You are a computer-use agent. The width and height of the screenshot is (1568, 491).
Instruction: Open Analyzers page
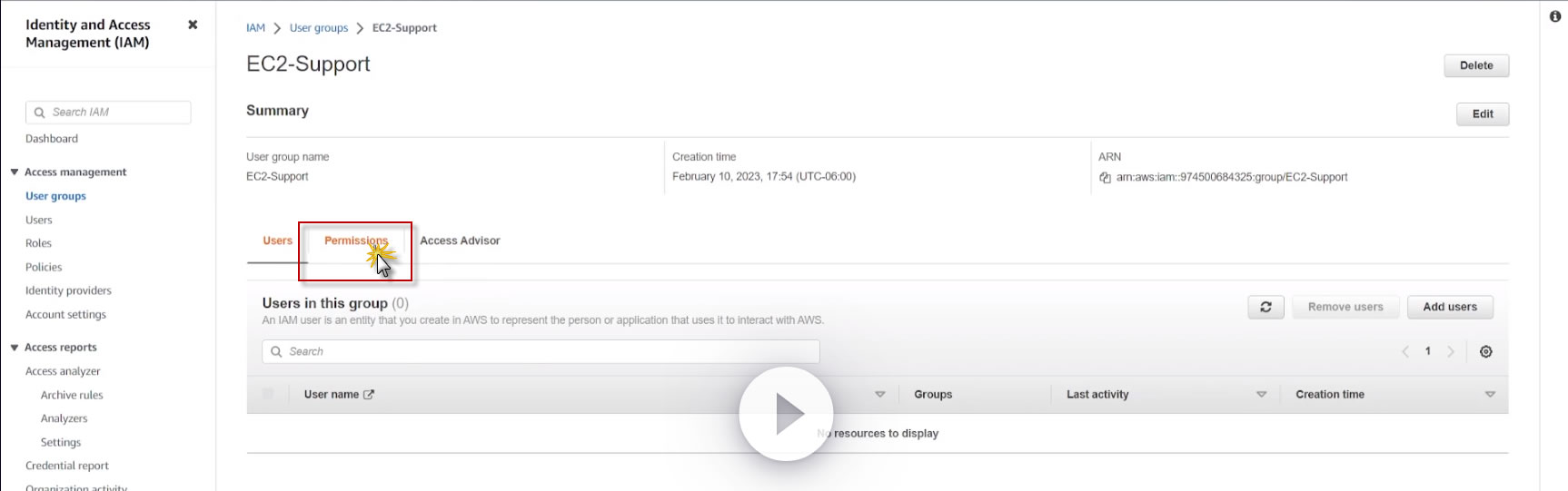pyautogui.click(x=64, y=418)
